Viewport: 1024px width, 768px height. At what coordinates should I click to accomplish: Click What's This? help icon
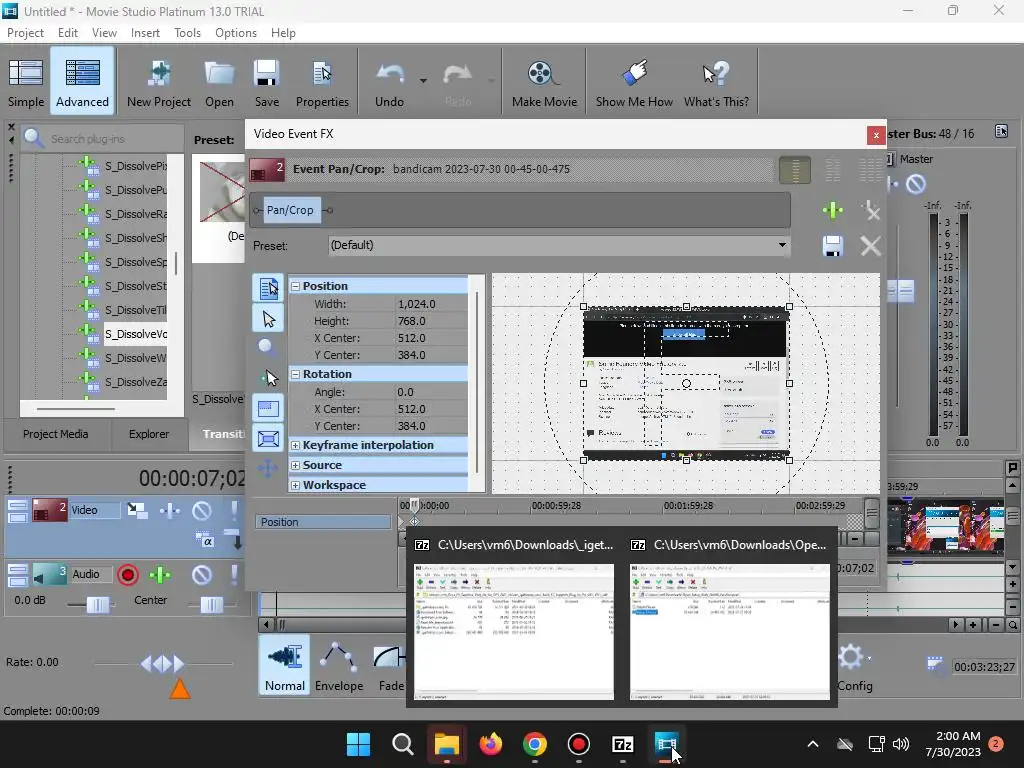tap(716, 82)
